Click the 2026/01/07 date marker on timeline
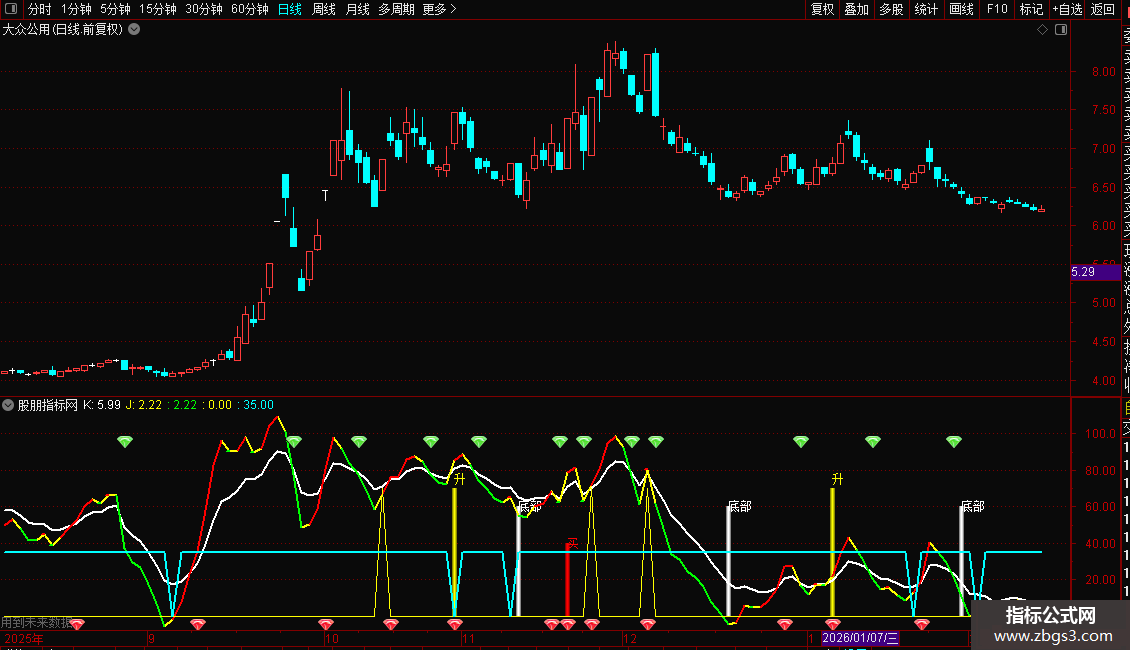The height and width of the screenshot is (650, 1130). [x=861, y=638]
